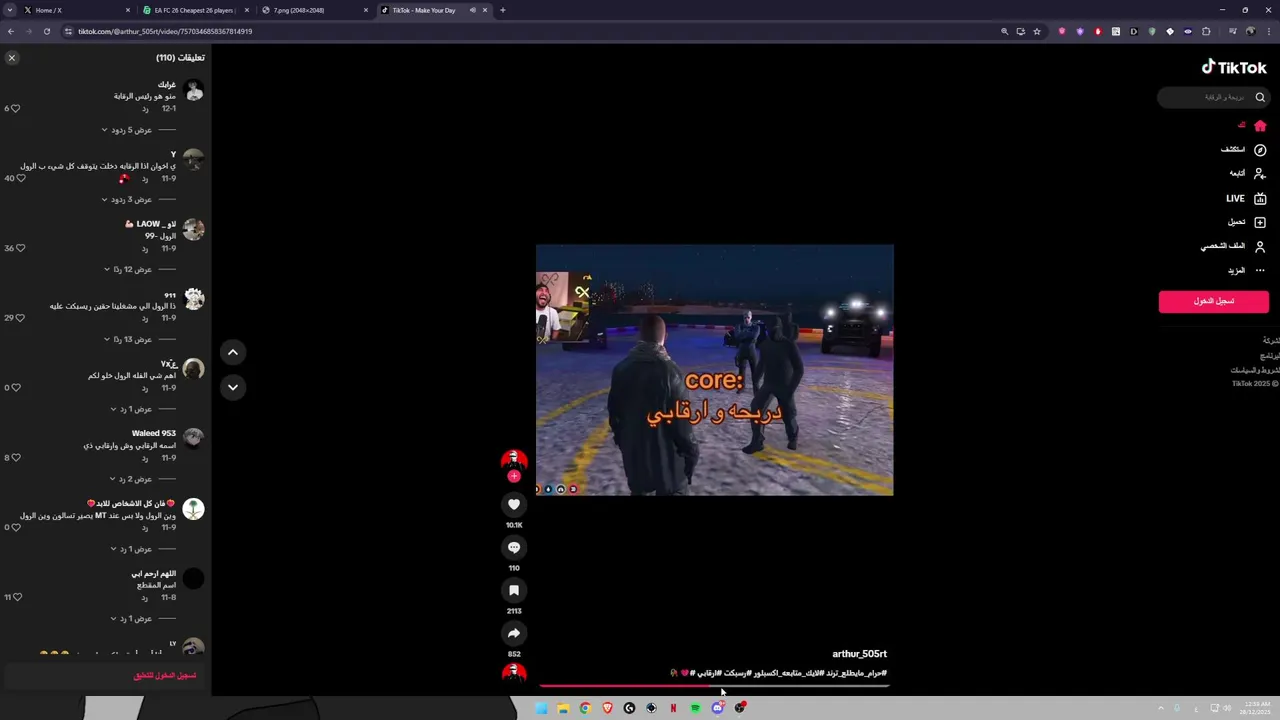Like the comment by غرابك
1280x720 pixels.
pos(15,108)
